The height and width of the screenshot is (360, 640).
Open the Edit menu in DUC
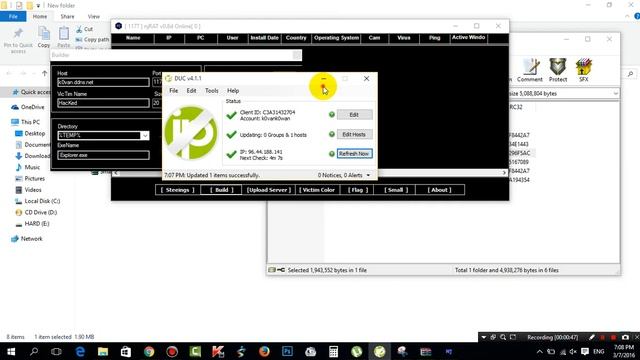tap(191, 91)
